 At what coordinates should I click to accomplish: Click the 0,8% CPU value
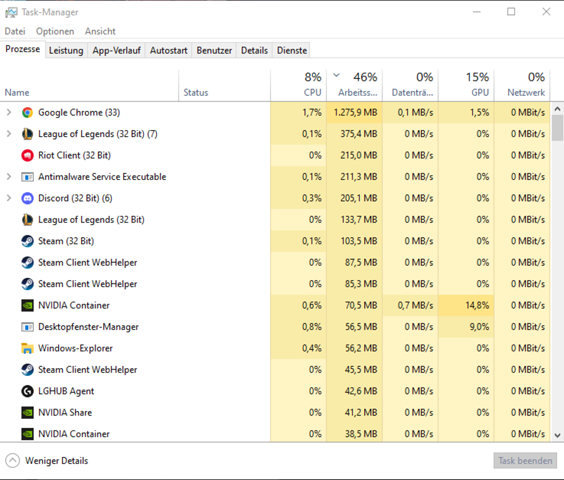(311, 327)
